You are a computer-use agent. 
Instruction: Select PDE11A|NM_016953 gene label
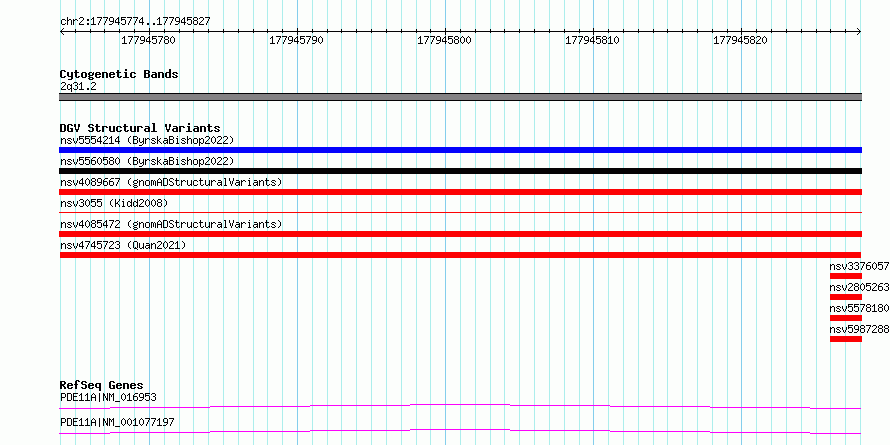pos(108,397)
